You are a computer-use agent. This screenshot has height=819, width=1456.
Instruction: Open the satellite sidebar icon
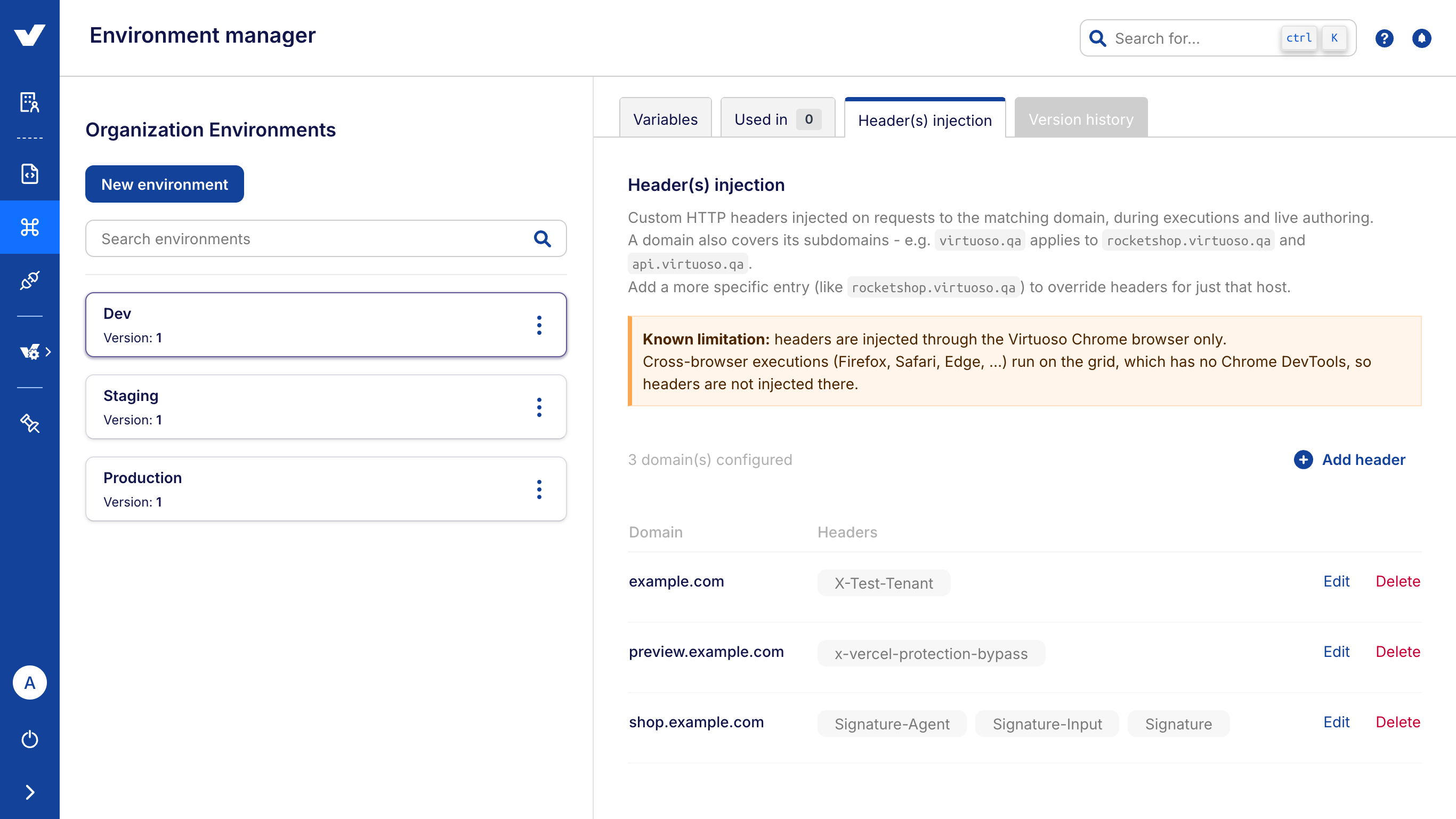(x=29, y=423)
